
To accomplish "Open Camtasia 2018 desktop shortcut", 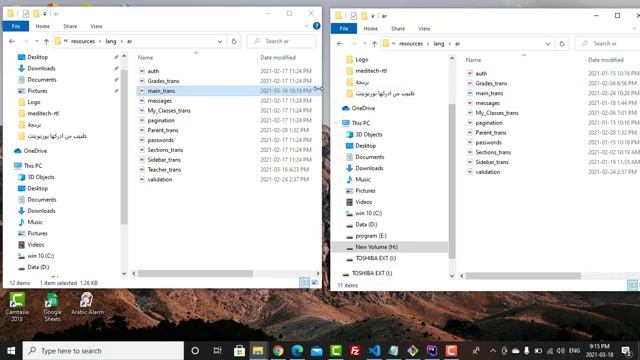I will pos(17,307).
